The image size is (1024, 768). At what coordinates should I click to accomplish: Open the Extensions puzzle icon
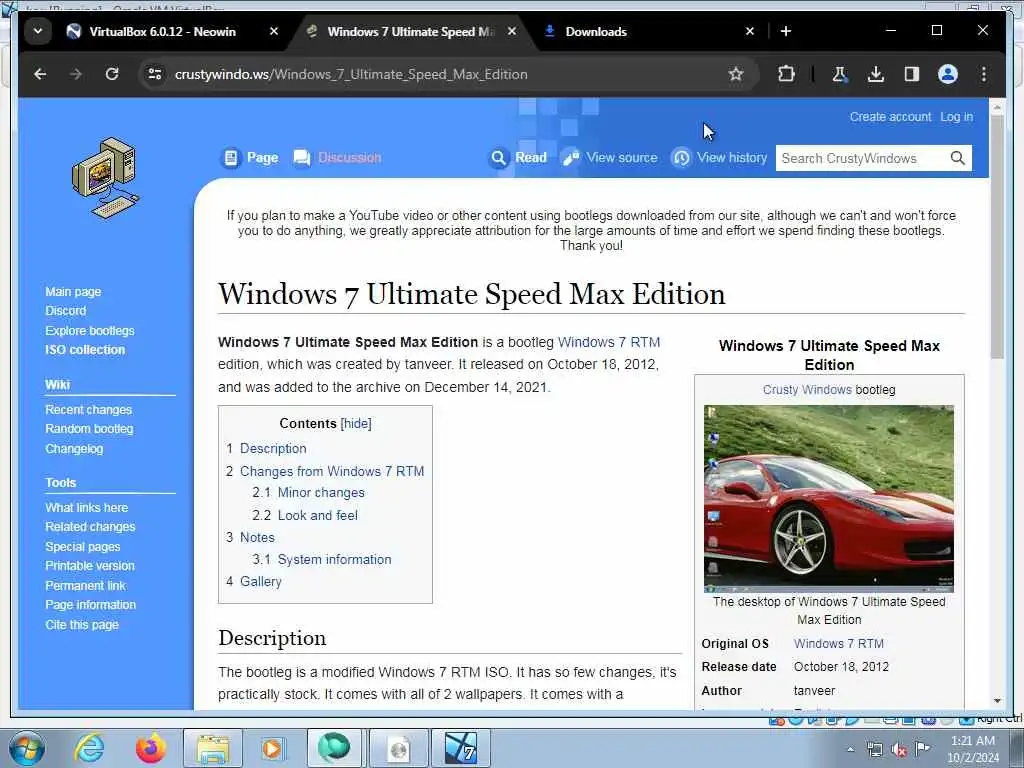click(x=786, y=74)
